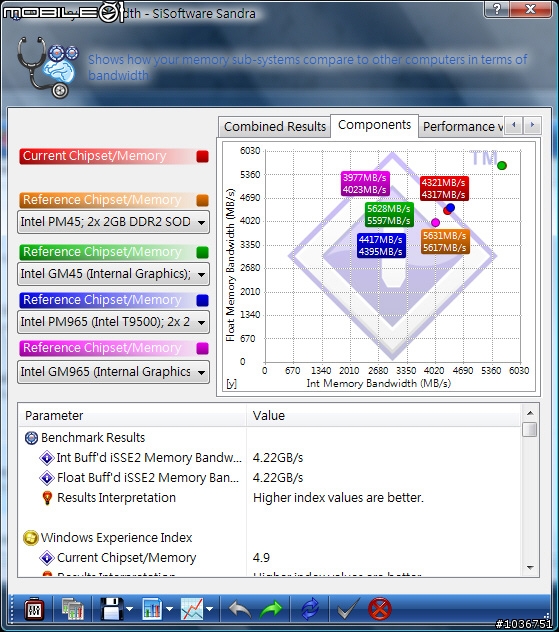This screenshot has height=632, width=559.
Task: Switch to the Performance tab
Action: (x=462, y=127)
